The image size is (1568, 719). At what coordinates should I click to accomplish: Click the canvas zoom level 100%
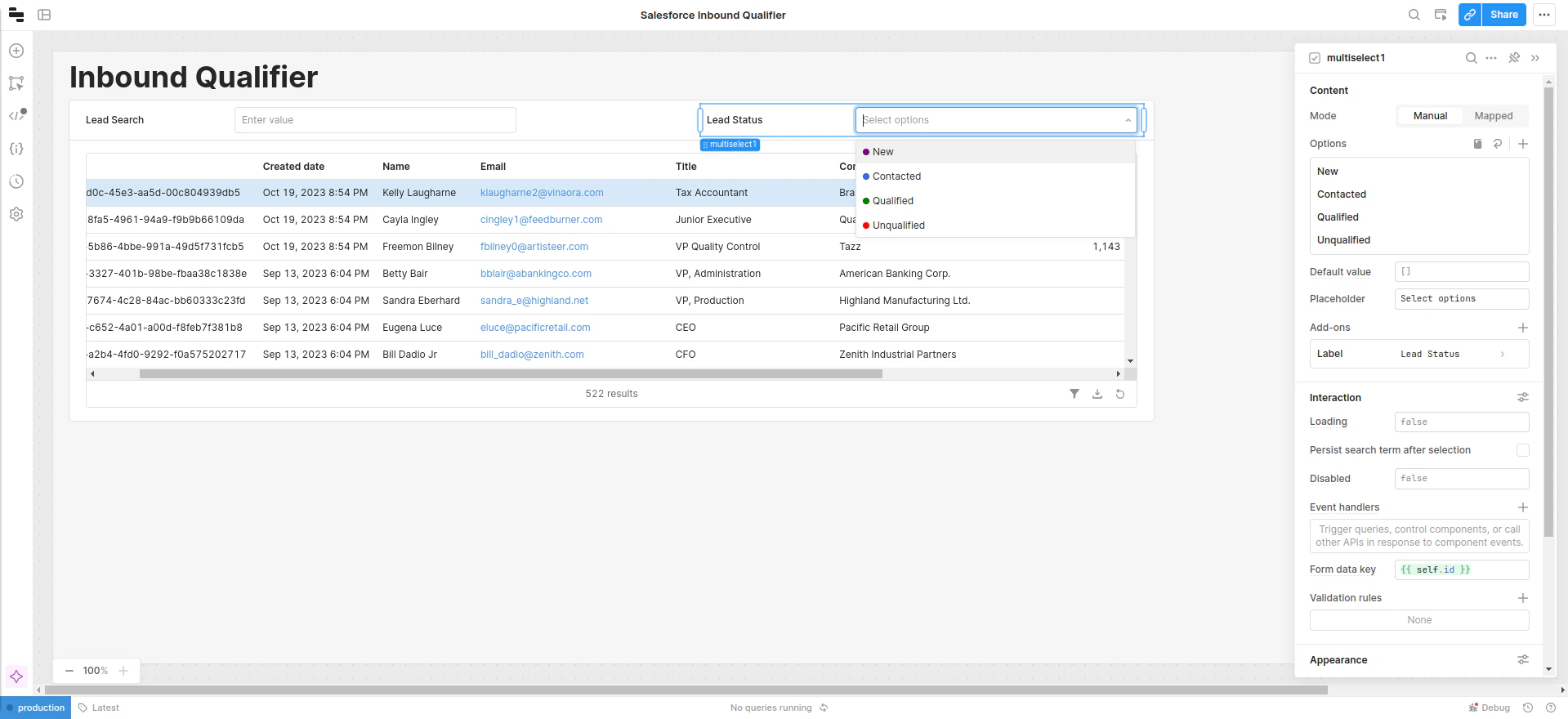click(96, 671)
